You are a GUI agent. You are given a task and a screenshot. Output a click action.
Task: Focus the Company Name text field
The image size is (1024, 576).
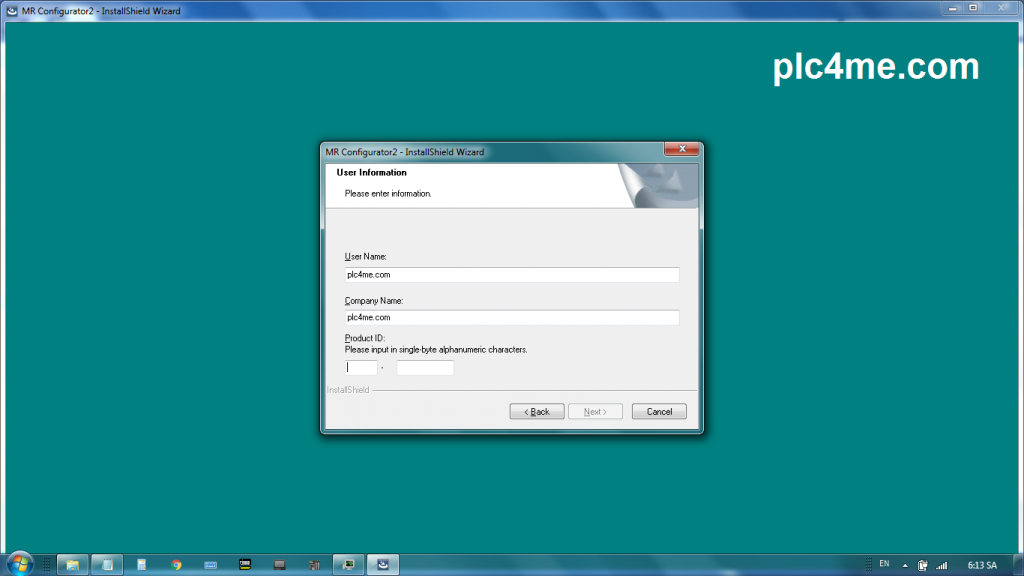tap(511, 318)
